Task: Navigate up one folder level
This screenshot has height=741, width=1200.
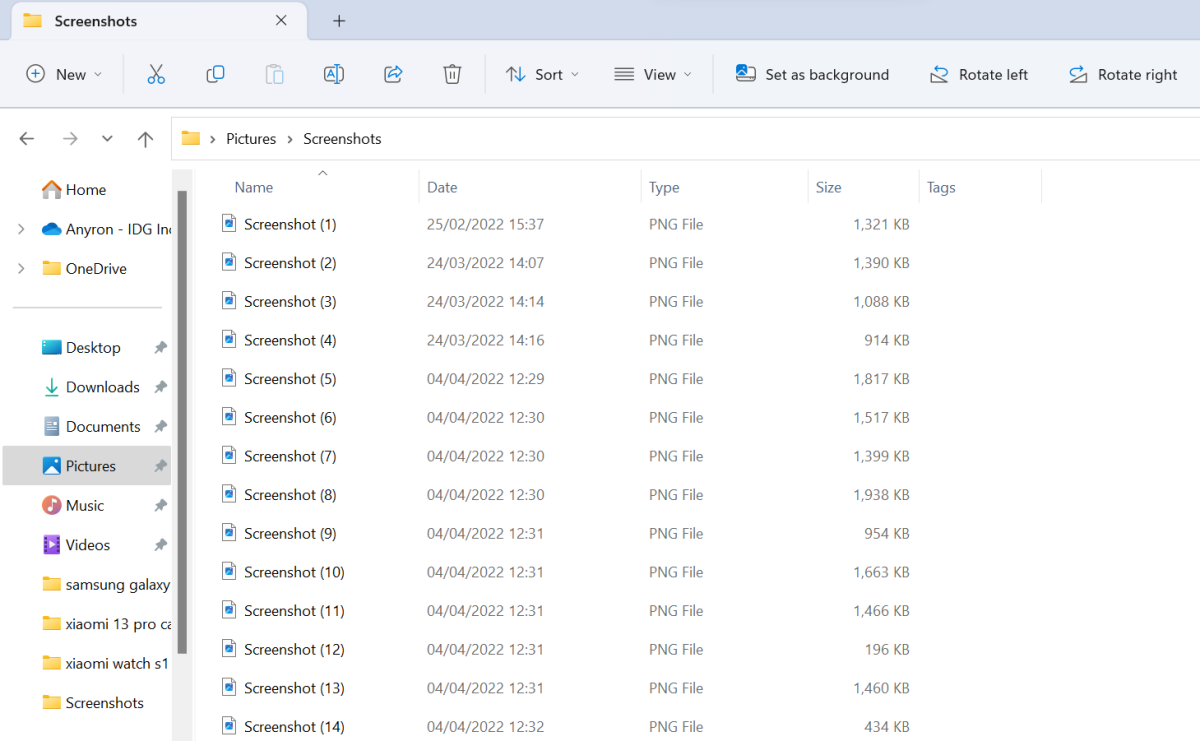Action: (145, 139)
